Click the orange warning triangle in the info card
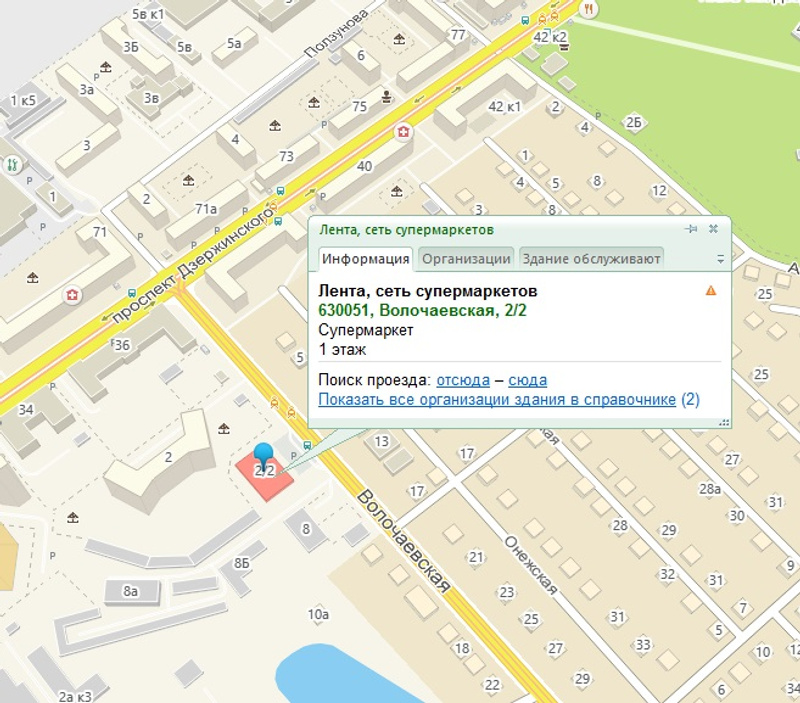 (x=711, y=291)
